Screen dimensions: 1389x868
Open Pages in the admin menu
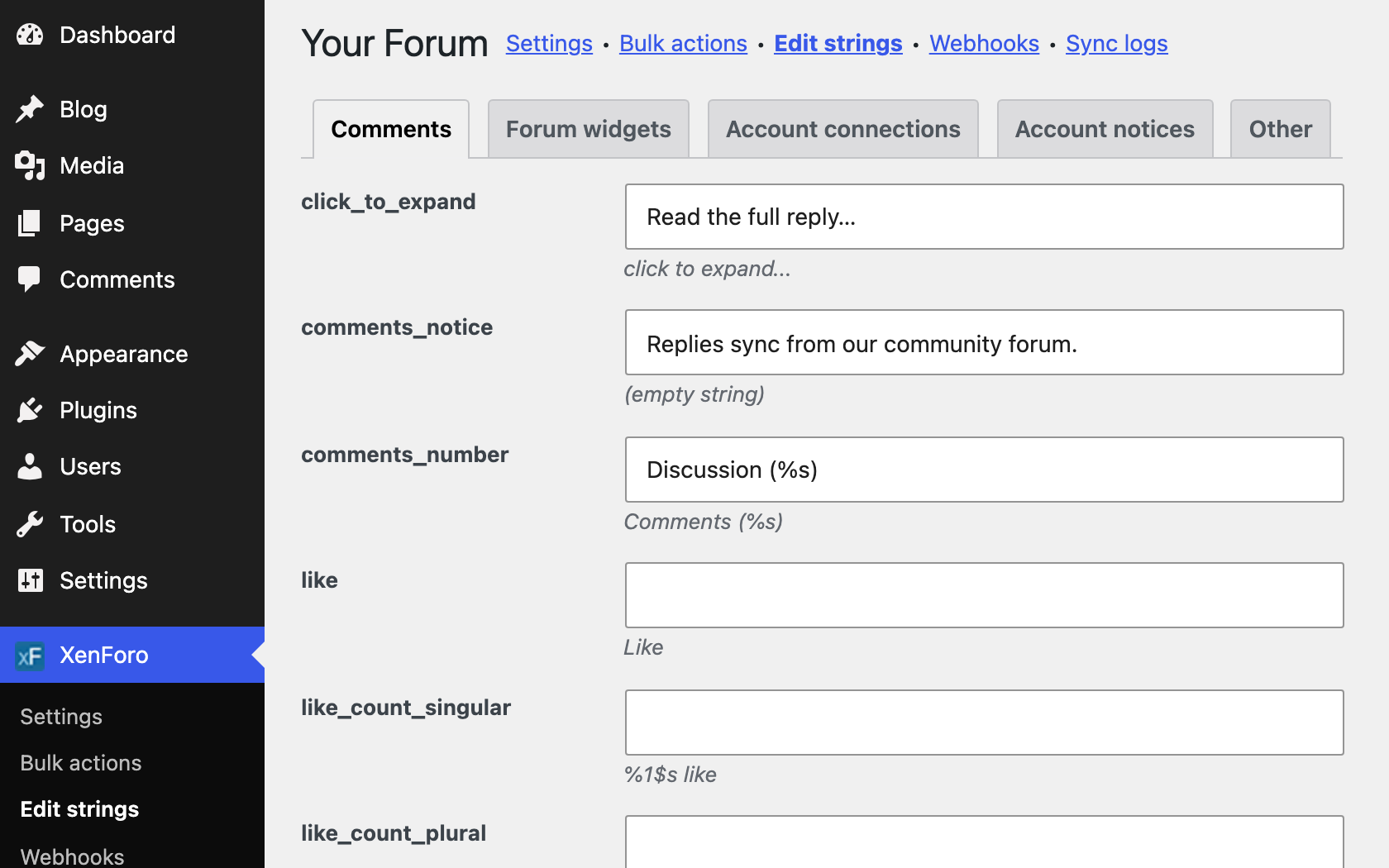click(x=132, y=223)
